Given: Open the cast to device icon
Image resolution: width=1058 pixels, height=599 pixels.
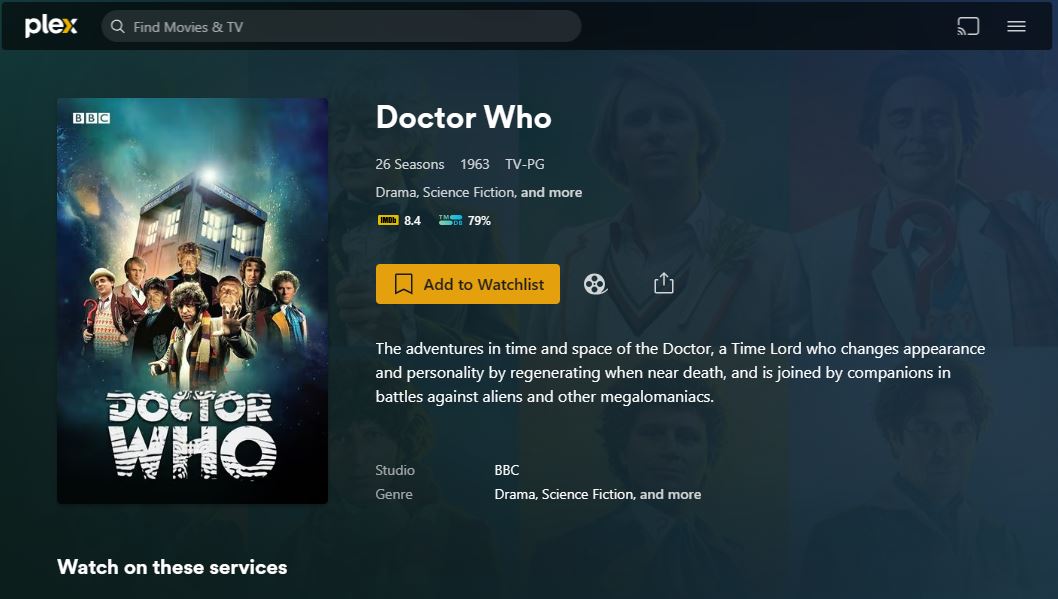Looking at the screenshot, I should pos(968,26).
